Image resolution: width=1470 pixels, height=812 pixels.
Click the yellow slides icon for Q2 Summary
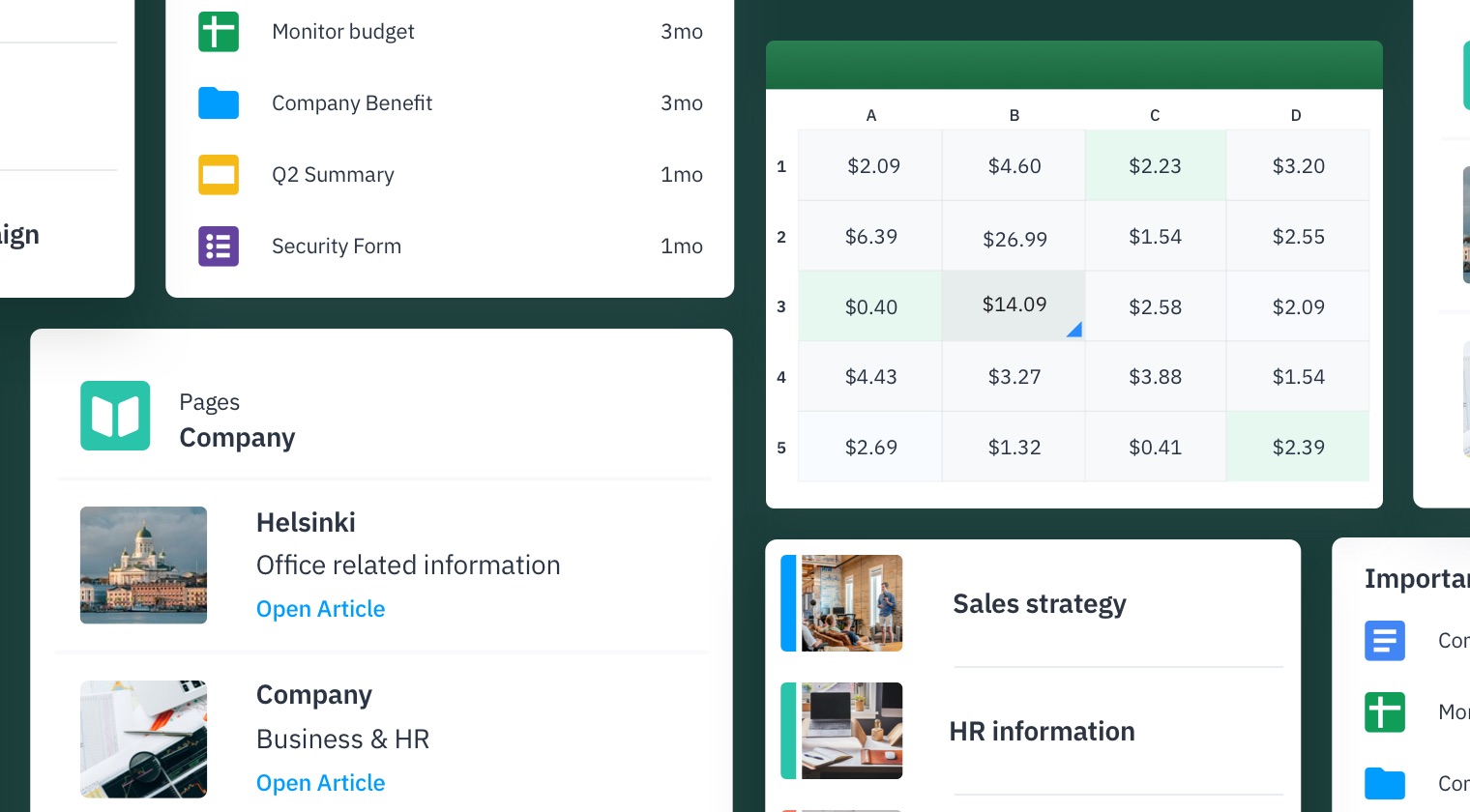coord(219,175)
